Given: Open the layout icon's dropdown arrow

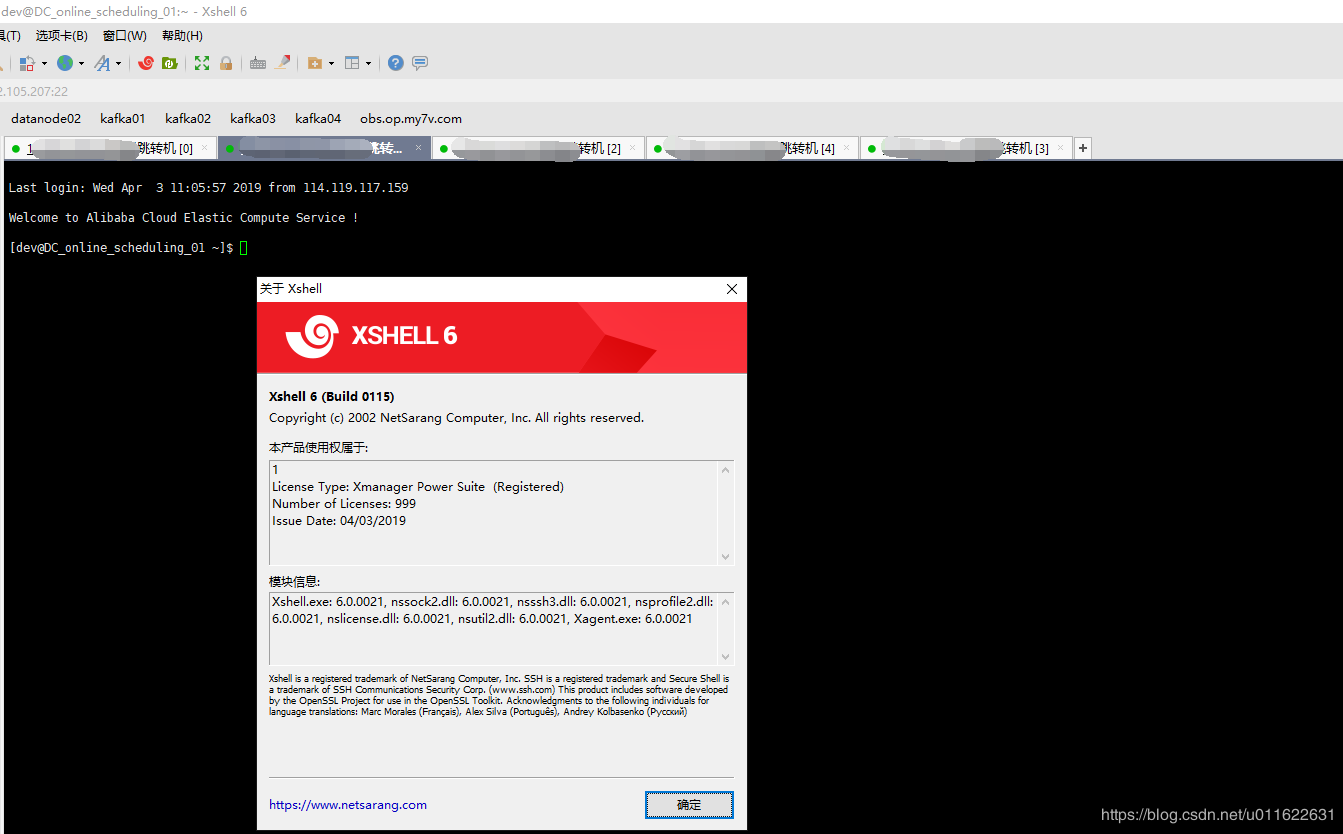Looking at the screenshot, I should pos(368,63).
